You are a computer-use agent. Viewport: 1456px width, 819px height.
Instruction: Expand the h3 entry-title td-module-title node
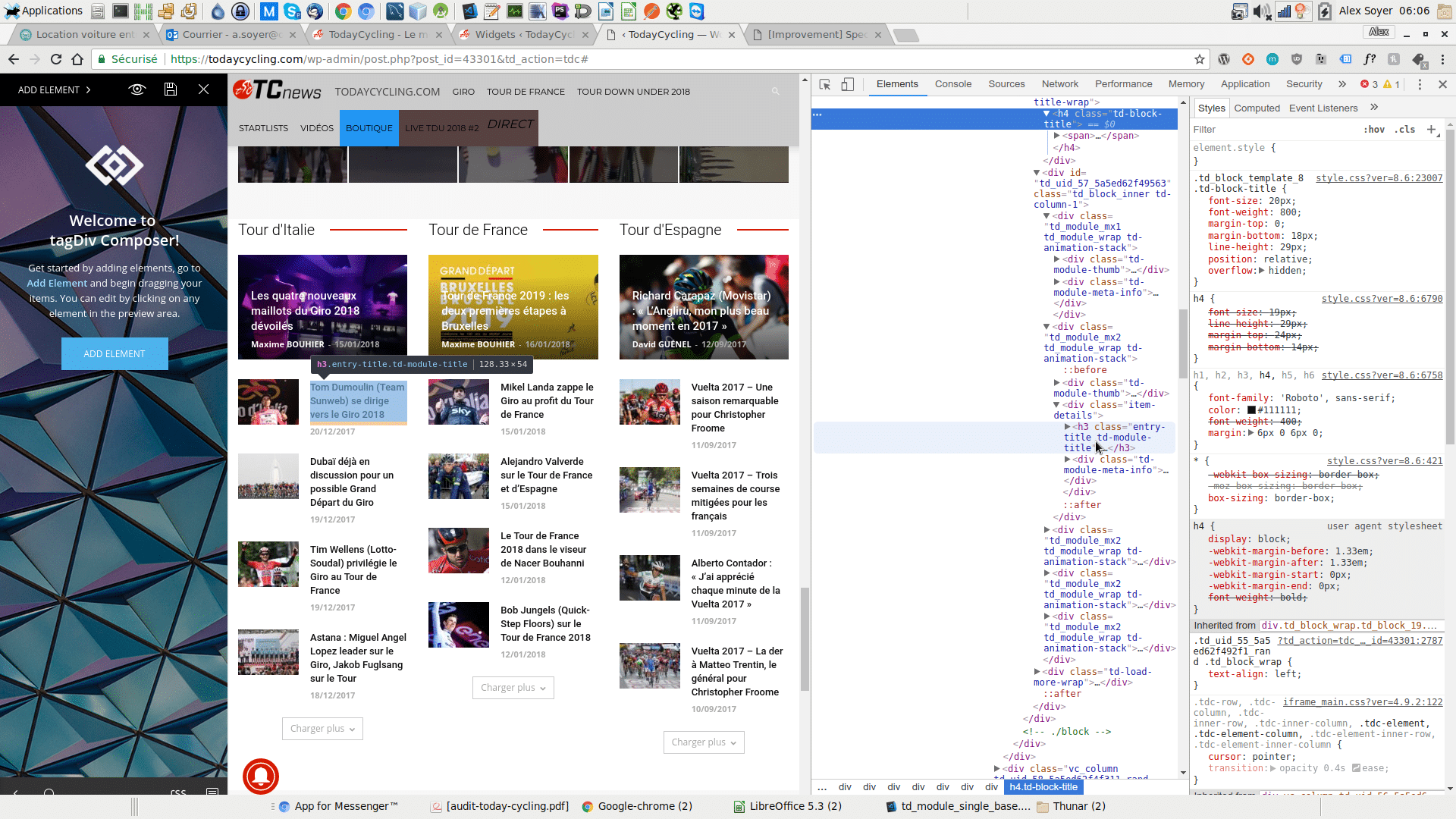pos(1067,427)
